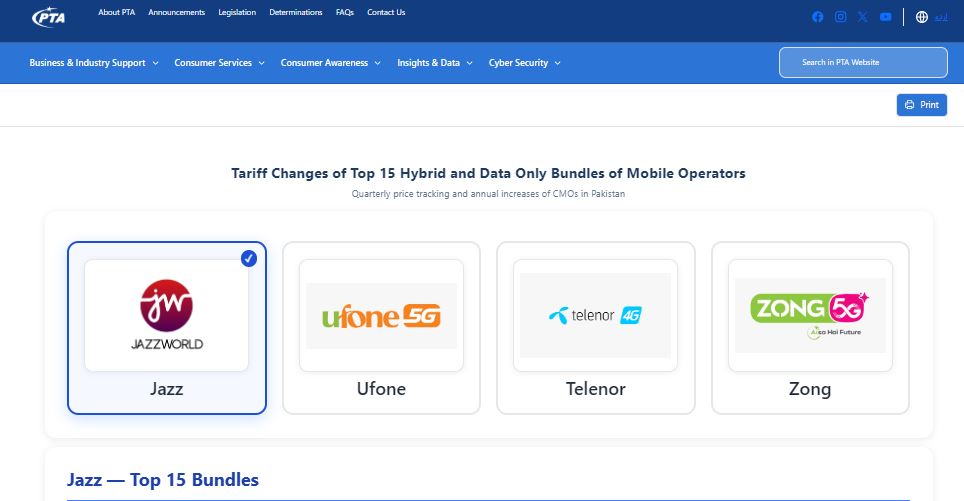Go to About PTA
This screenshot has height=501, width=964.
tap(116, 12)
